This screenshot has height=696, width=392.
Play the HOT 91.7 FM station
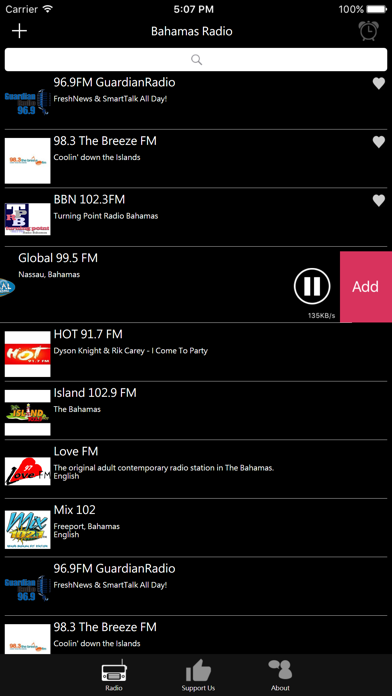[196, 352]
